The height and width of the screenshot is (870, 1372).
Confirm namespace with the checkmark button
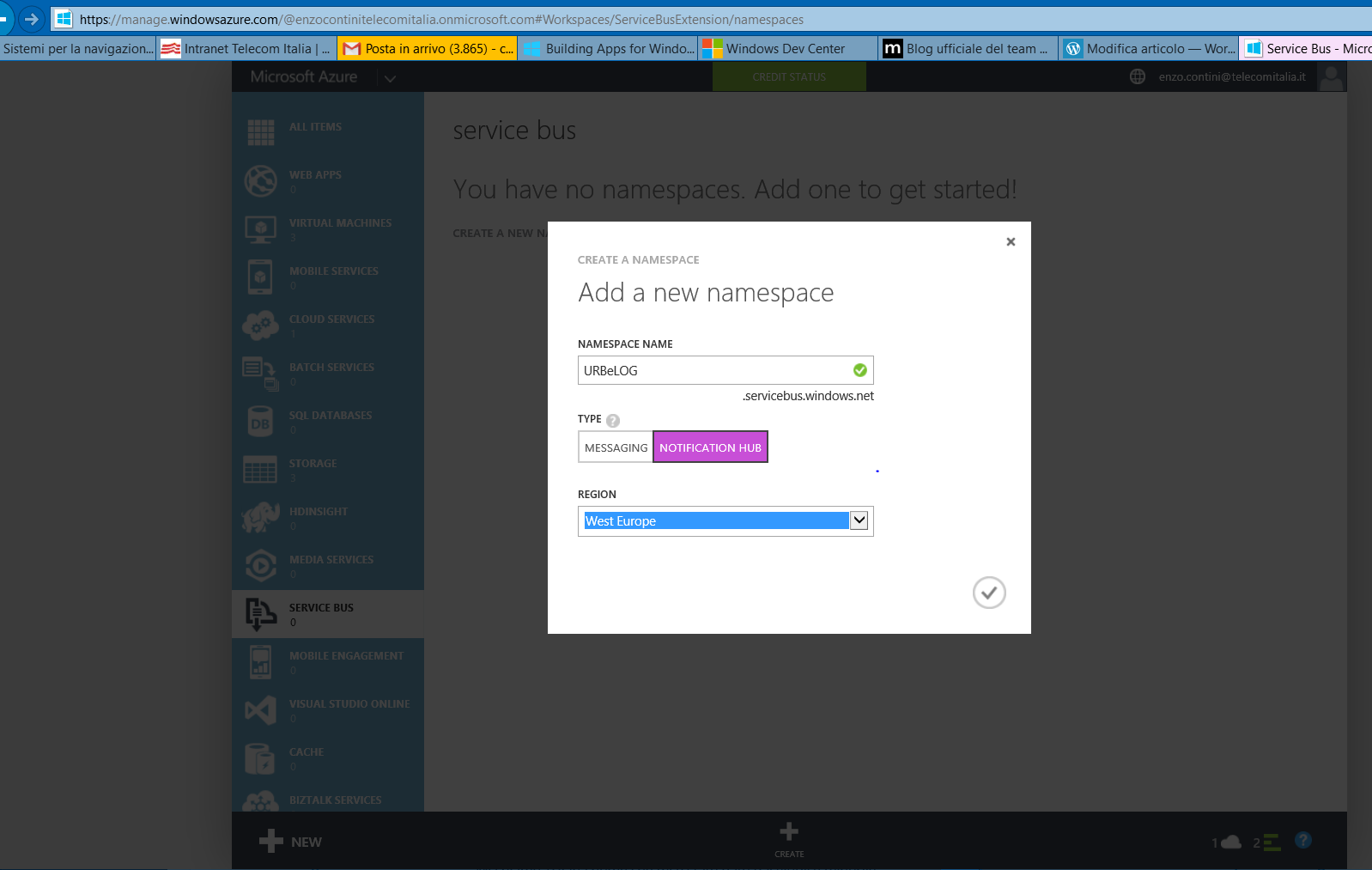(988, 593)
